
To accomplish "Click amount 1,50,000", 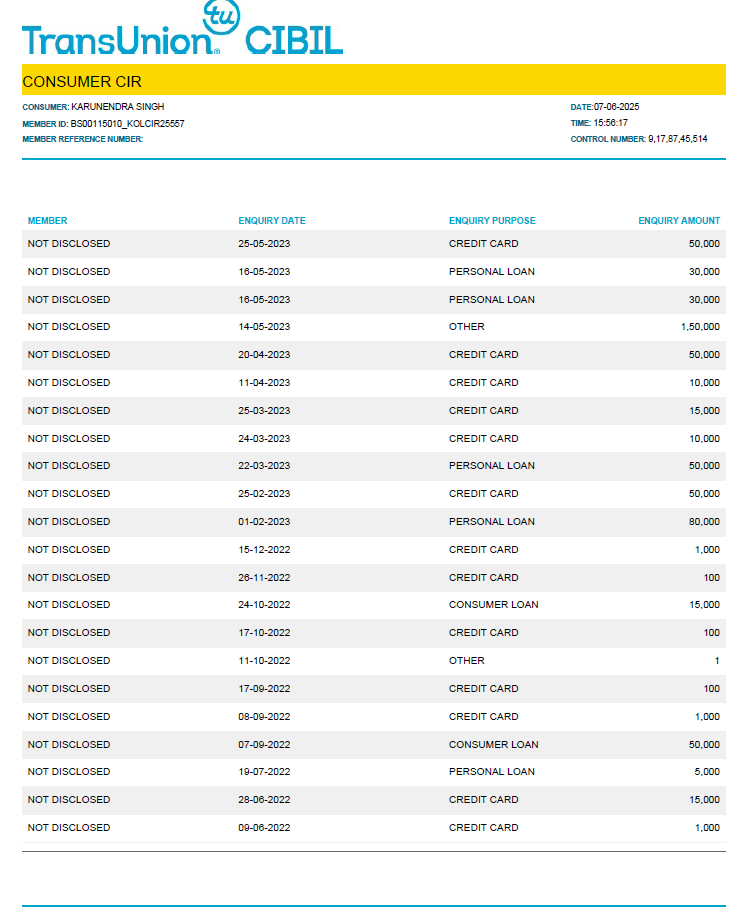I will (x=700, y=327).
